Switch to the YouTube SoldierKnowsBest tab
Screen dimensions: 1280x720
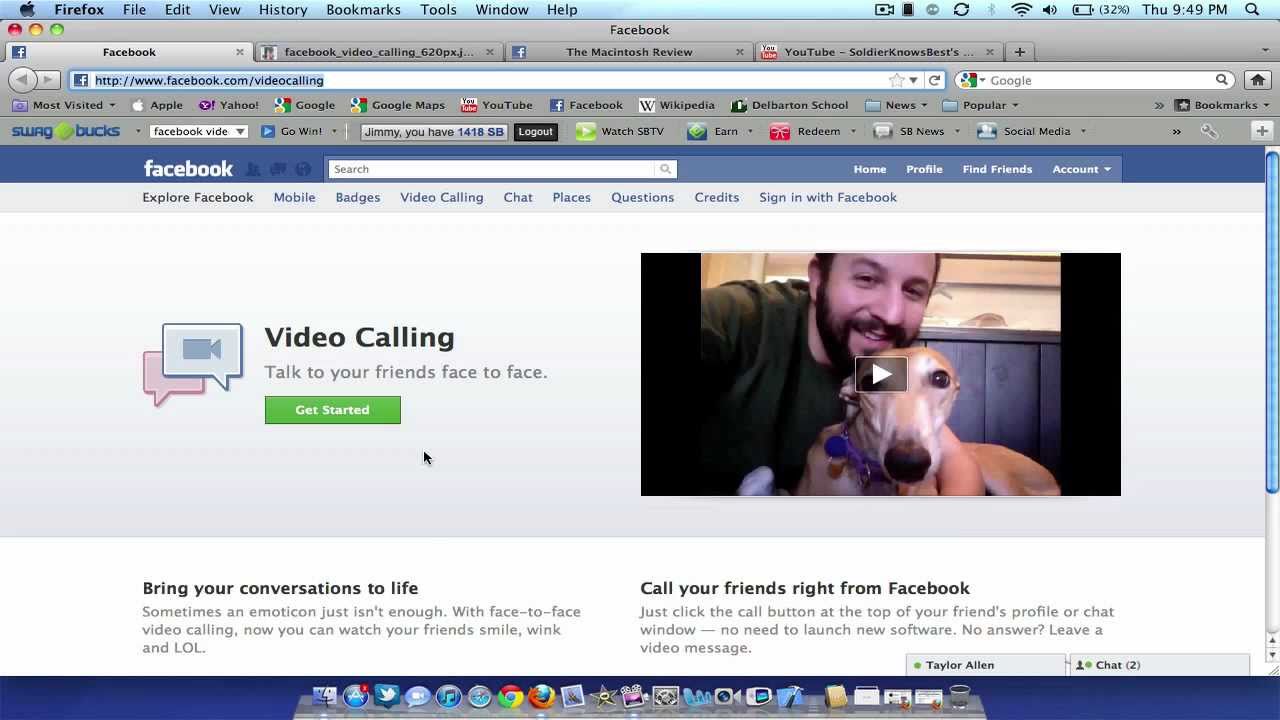[878, 52]
